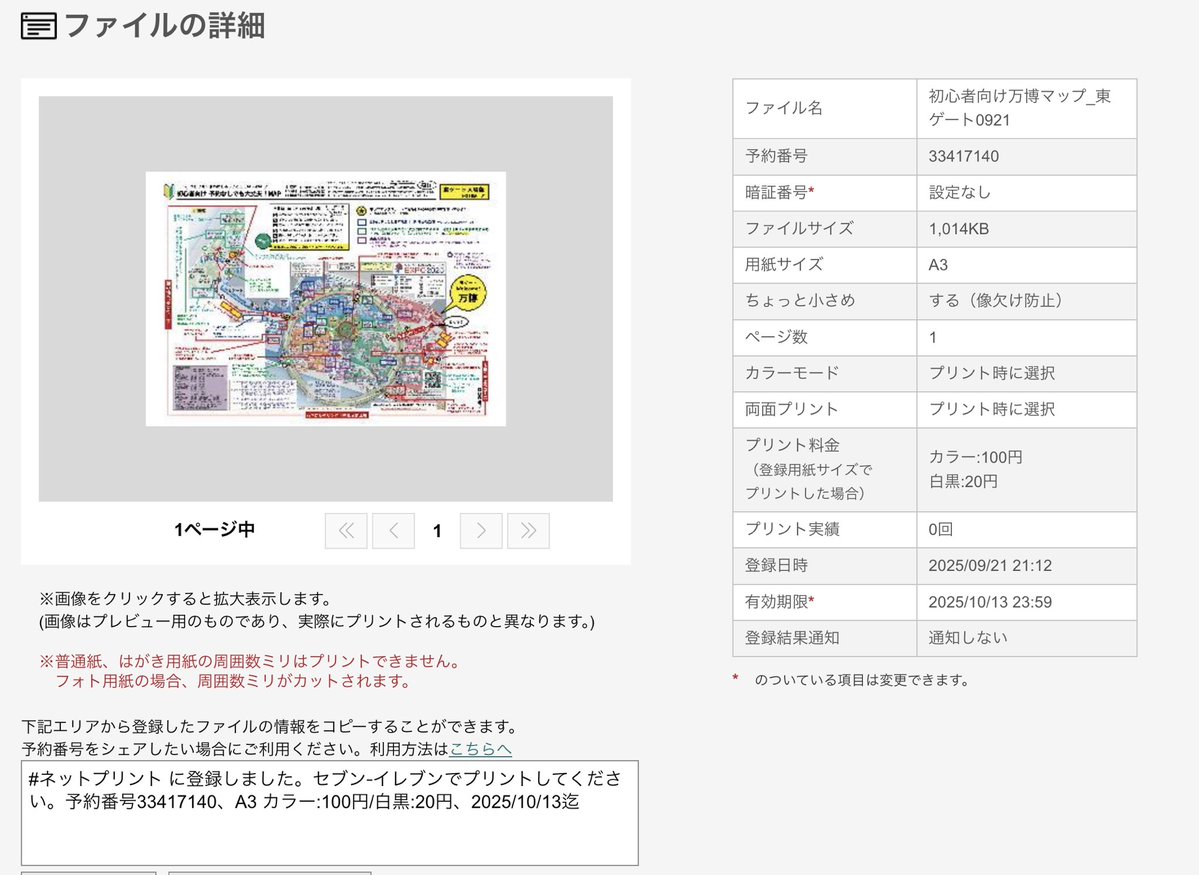Select the 白黒:20円 price text
Image resolution: width=1199 pixels, height=875 pixels.
point(963,482)
